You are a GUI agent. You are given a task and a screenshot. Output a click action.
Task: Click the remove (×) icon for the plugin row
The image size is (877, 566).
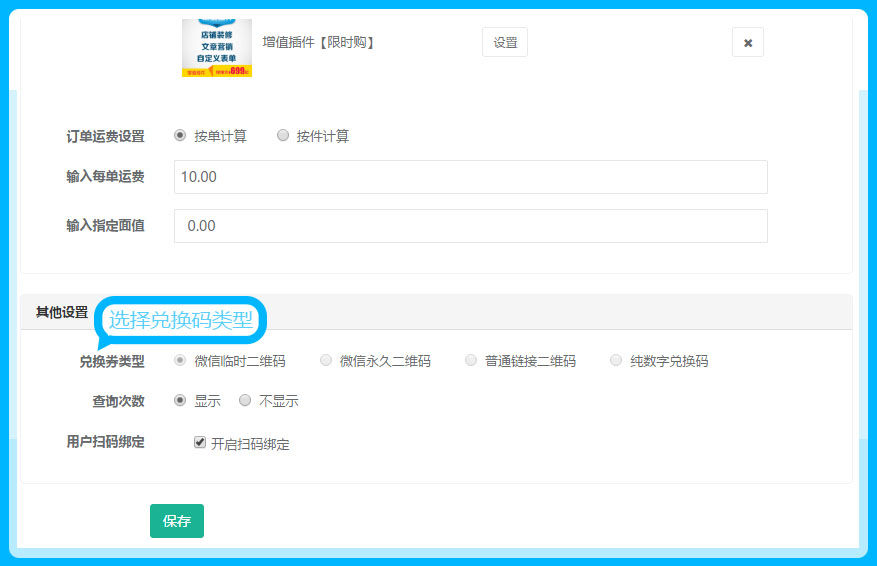click(747, 42)
